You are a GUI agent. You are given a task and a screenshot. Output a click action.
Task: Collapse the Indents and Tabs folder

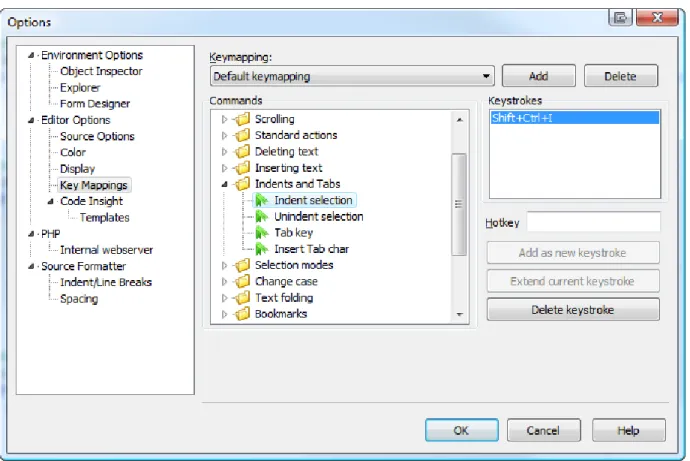[x=224, y=184]
